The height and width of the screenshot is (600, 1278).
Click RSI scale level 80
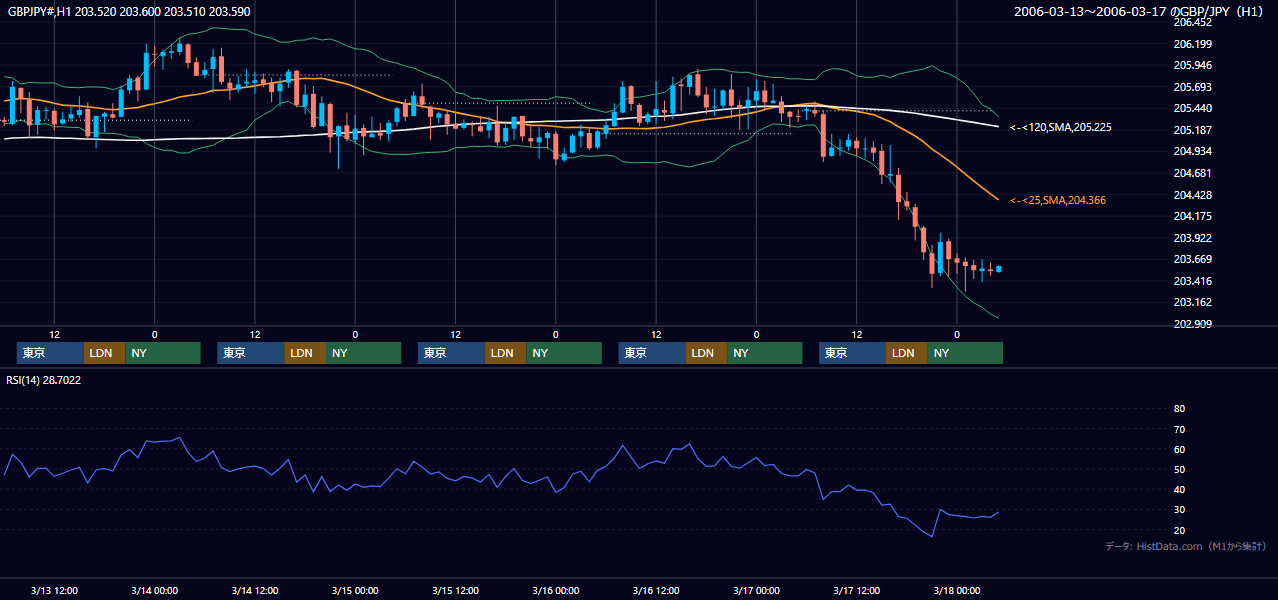pos(1179,409)
